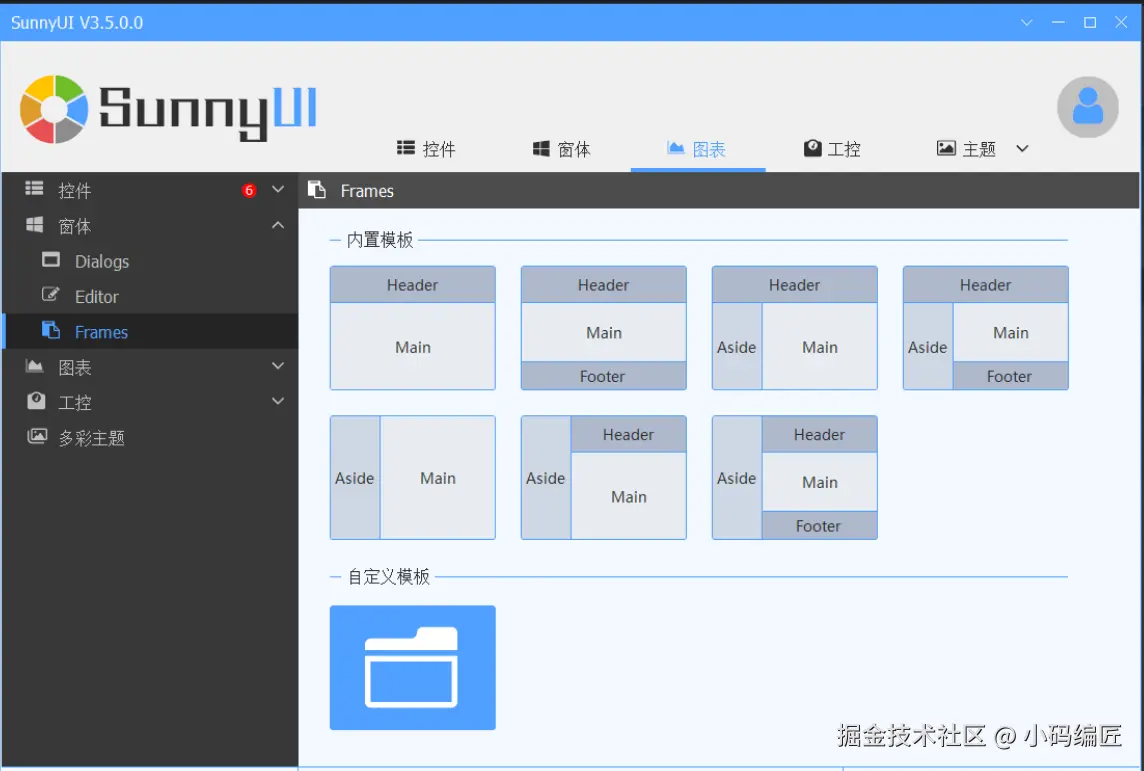The image size is (1144, 771).
Task: Select the Aside-Header-Main template
Action: pos(603,477)
